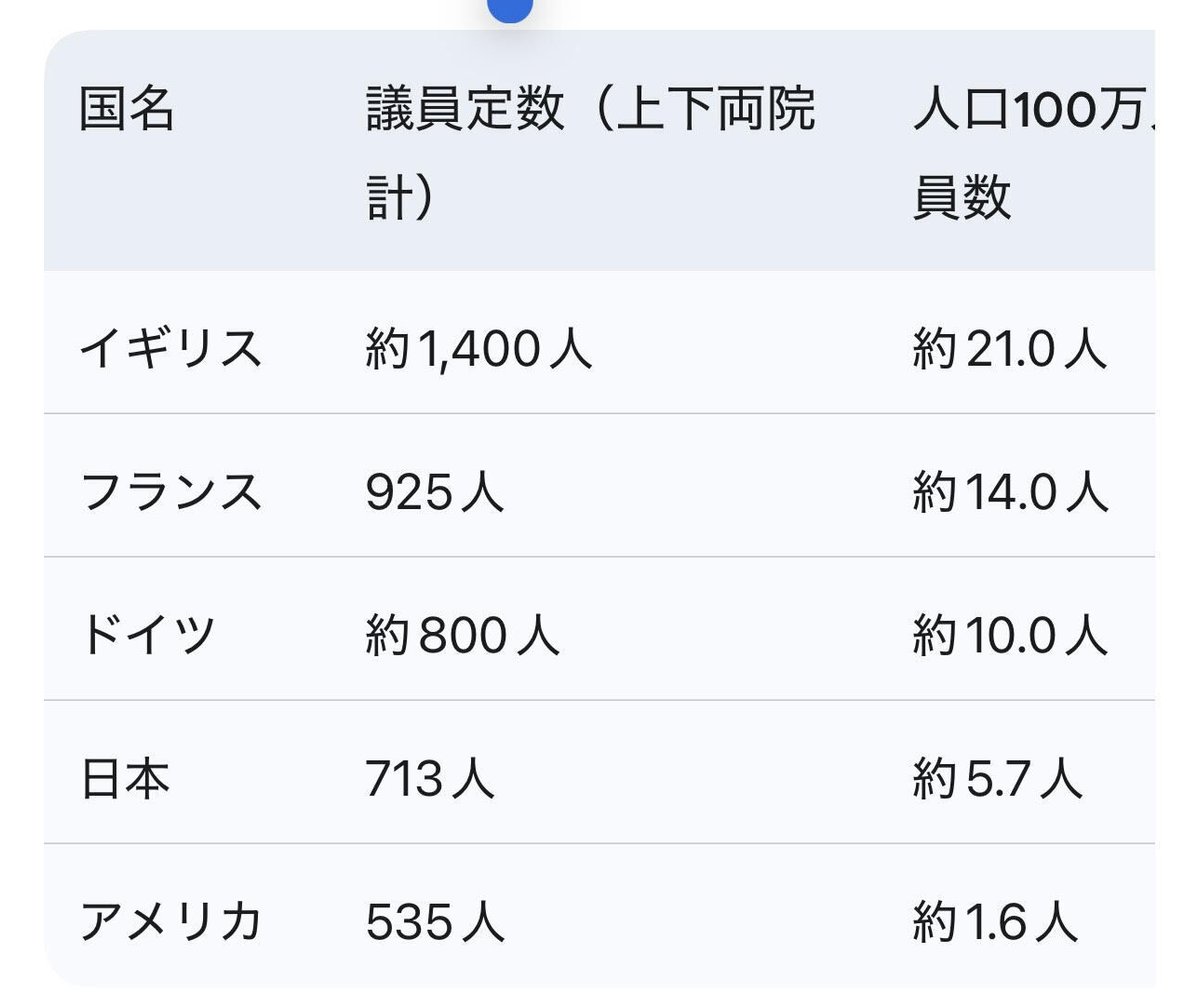Click the 国名 column header

126,109
